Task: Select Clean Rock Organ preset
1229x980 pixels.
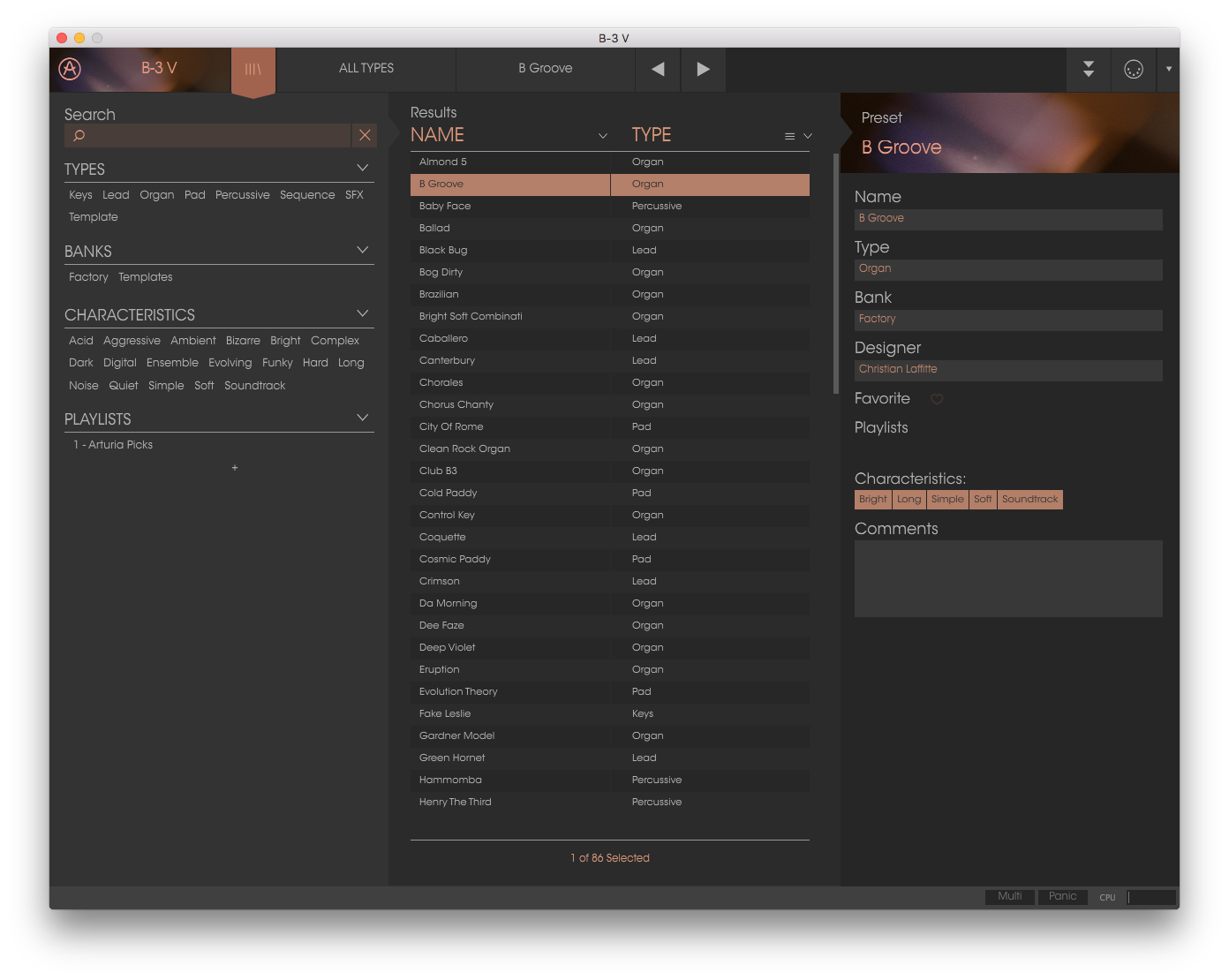Action: pyautogui.click(x=610, y=449)
